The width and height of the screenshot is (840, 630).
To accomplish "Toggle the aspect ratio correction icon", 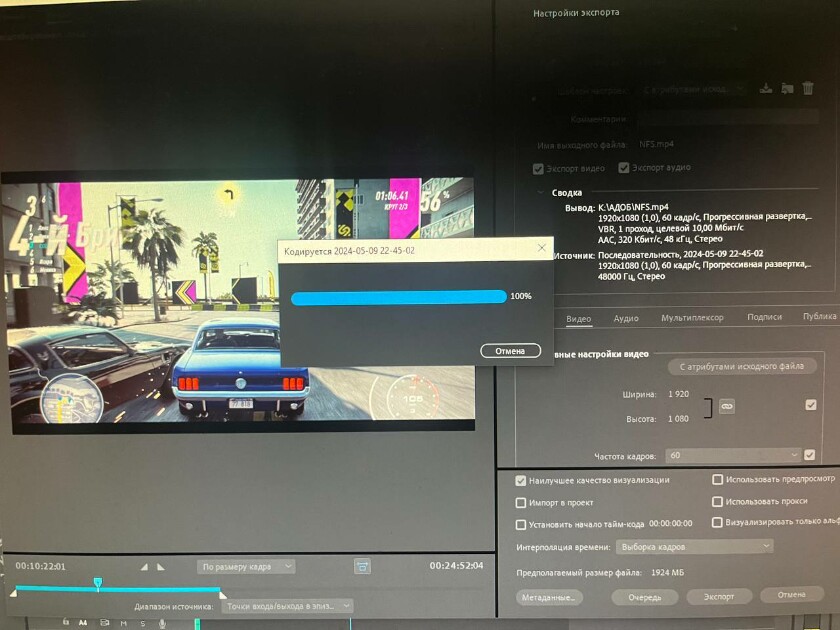I will point(362,566).
